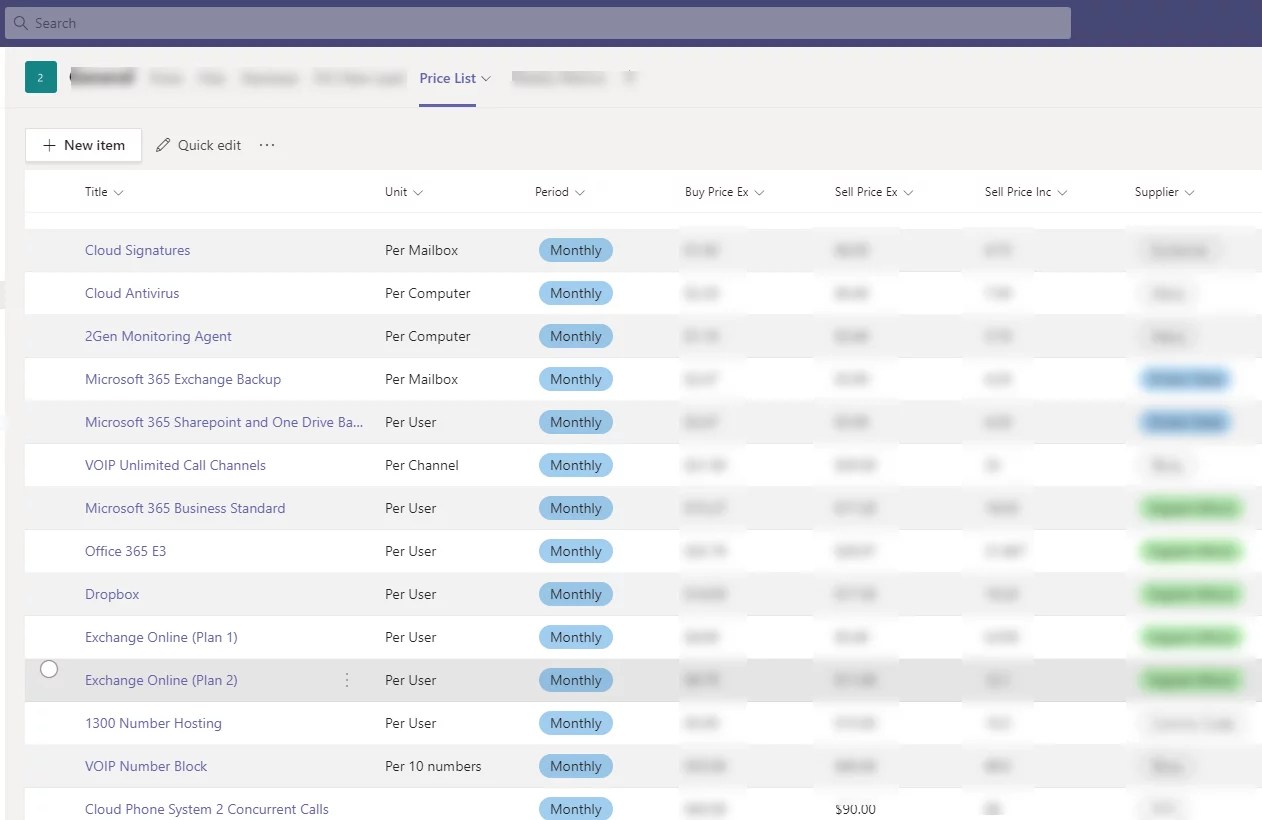Open the 2Gen Monitoring Agent item
This screenshot has height=820, width=1262.
(158, 336)
